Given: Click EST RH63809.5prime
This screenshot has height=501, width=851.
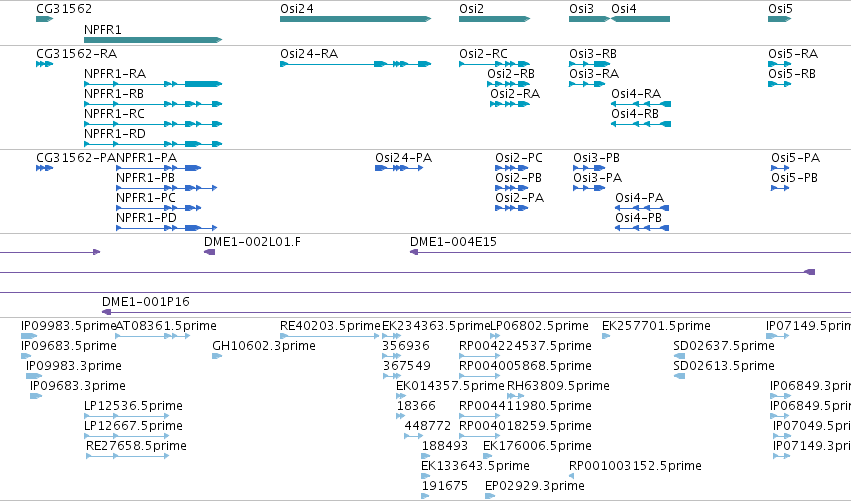Looking at the screenshot, I should coord(515,396).
